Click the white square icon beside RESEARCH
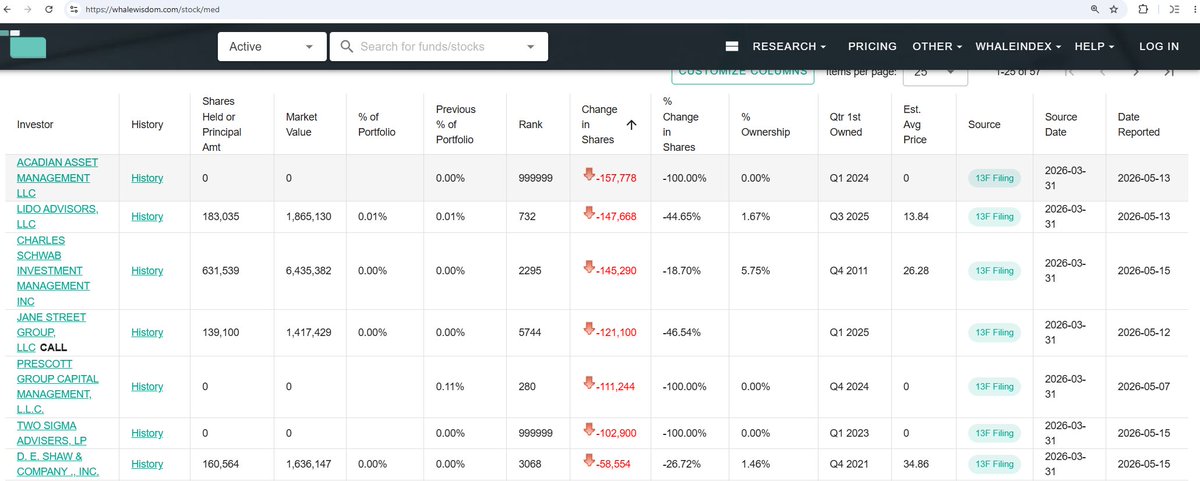The height and width of the screenshot is (481, 1200). tap(731, 47)
